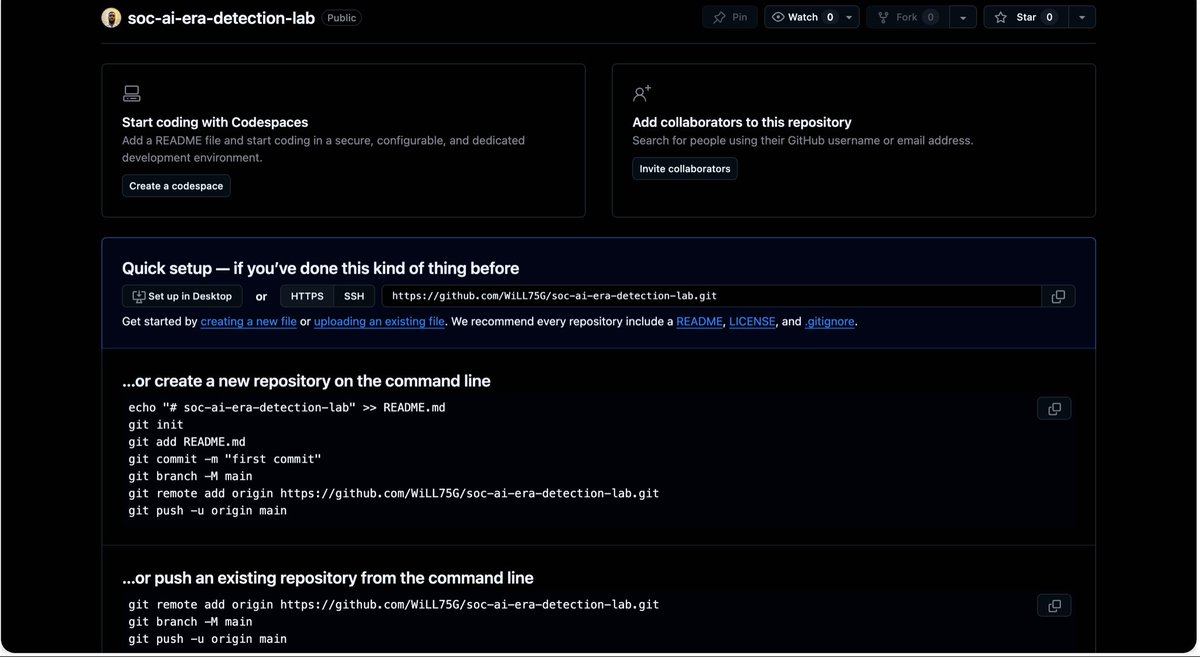Open the .gitignore link
1200x657 pixels.
[x=830, y=322]
